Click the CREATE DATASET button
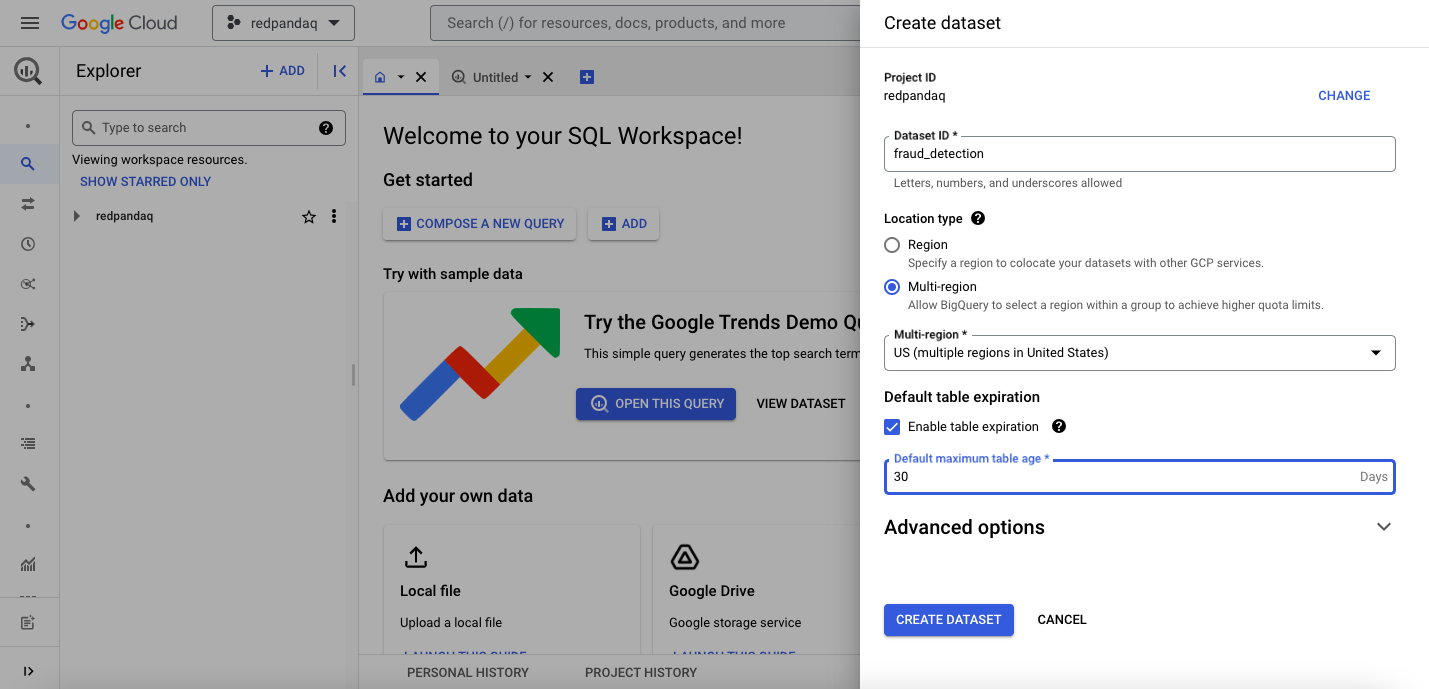1429x689 pixels. coord(949,620)
